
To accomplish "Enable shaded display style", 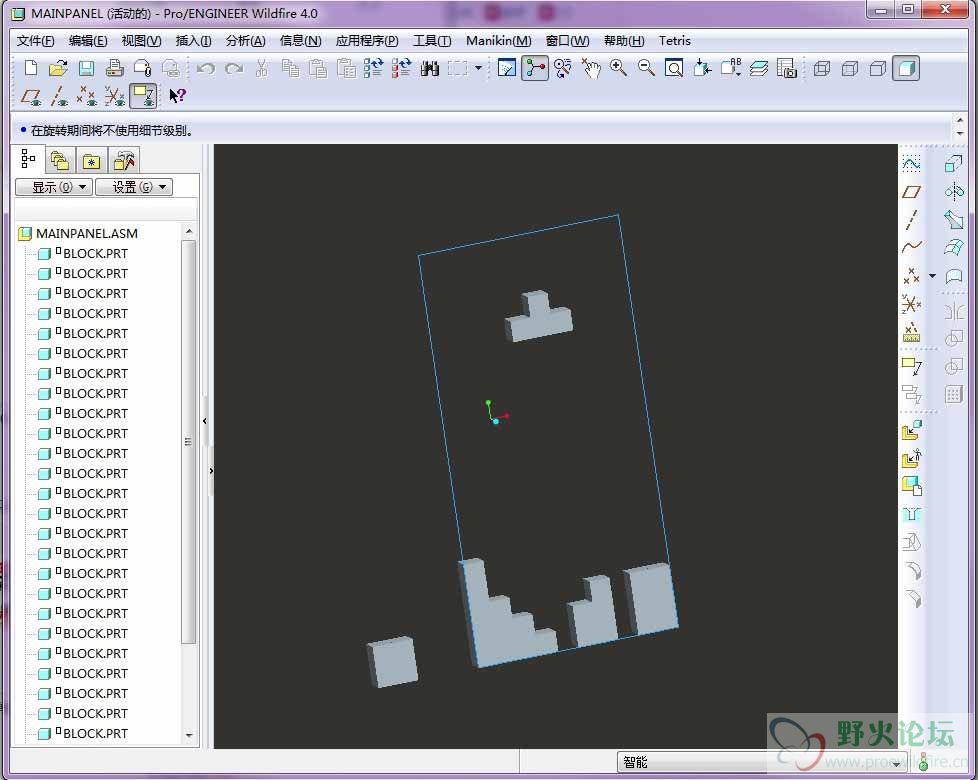I will 906,68.
